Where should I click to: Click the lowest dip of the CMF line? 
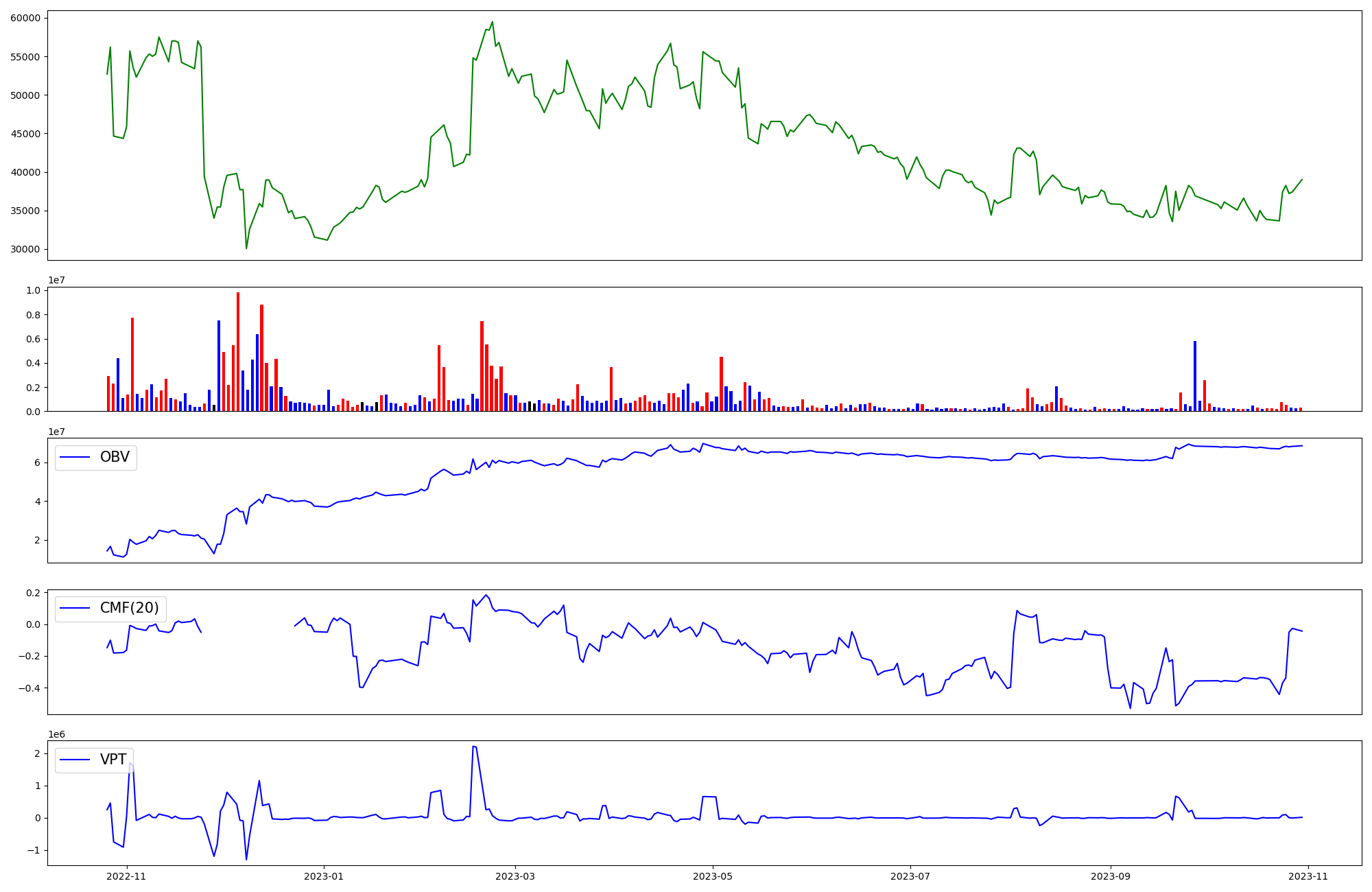(1130, 707)
